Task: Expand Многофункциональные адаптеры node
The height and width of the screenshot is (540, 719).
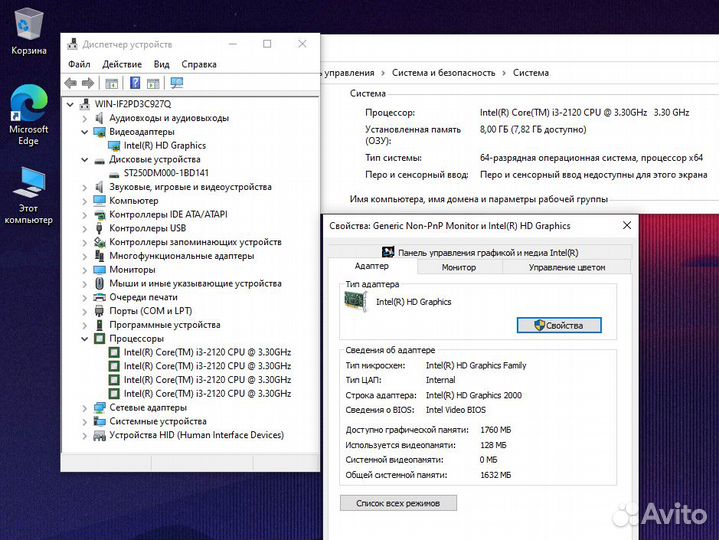Action: pos(84,256)
